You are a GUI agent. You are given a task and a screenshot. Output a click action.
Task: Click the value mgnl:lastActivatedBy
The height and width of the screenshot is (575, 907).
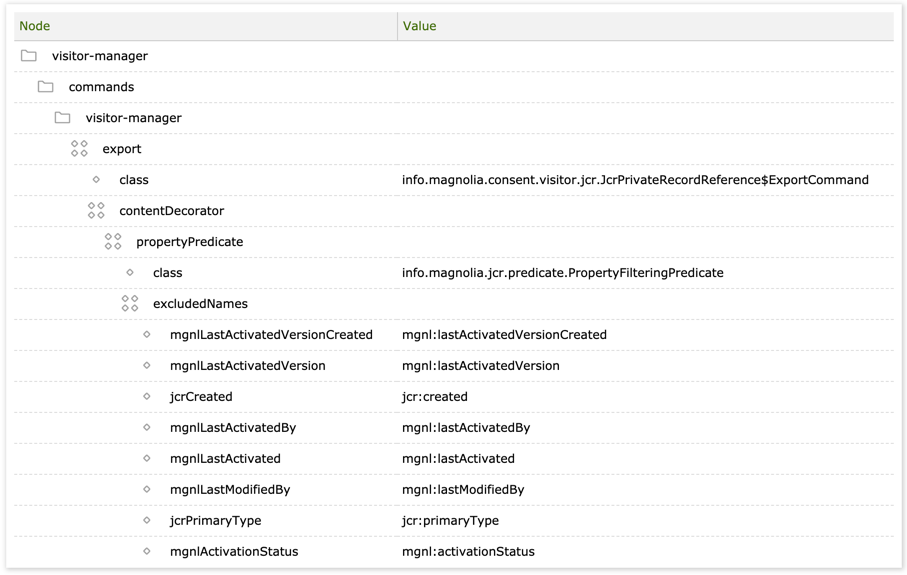tap(466, 428)
